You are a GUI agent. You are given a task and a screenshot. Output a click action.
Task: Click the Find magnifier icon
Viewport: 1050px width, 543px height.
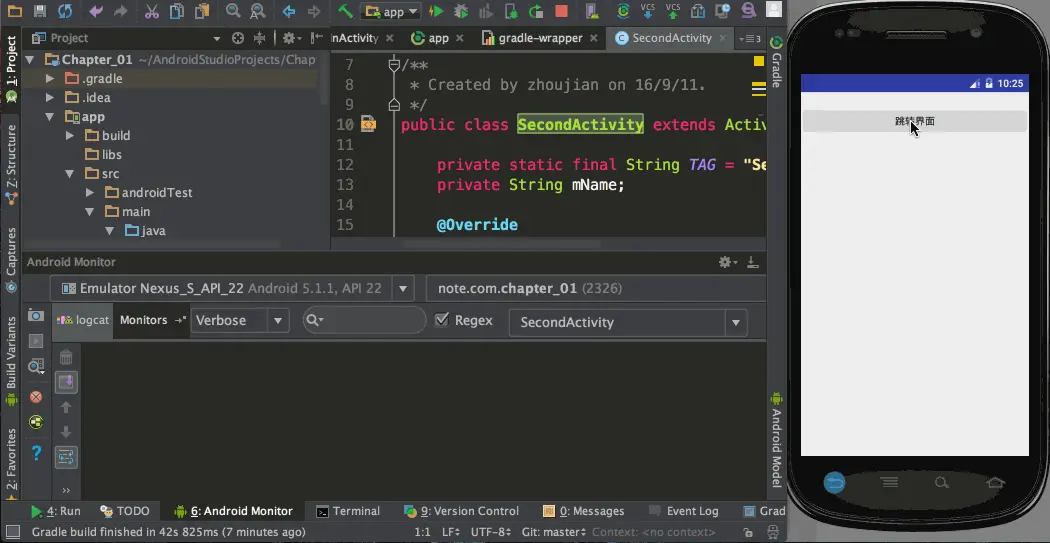click(x=232, y=11)
